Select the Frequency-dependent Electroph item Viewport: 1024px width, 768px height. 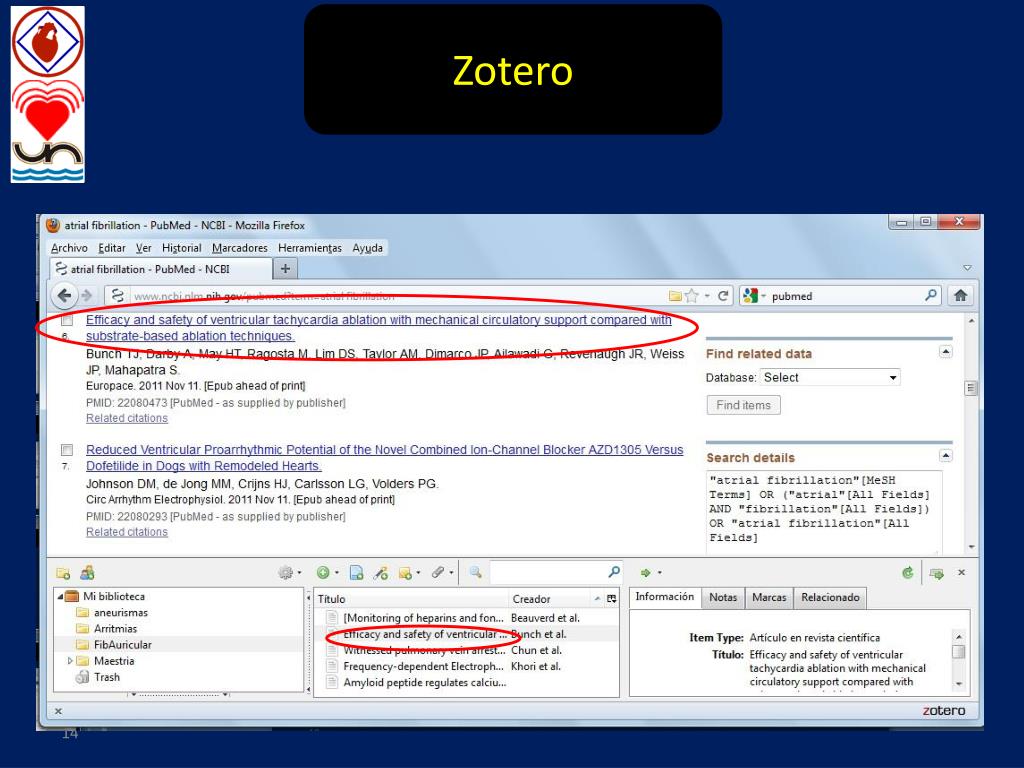pyautogui.click(x=466, y=667)
